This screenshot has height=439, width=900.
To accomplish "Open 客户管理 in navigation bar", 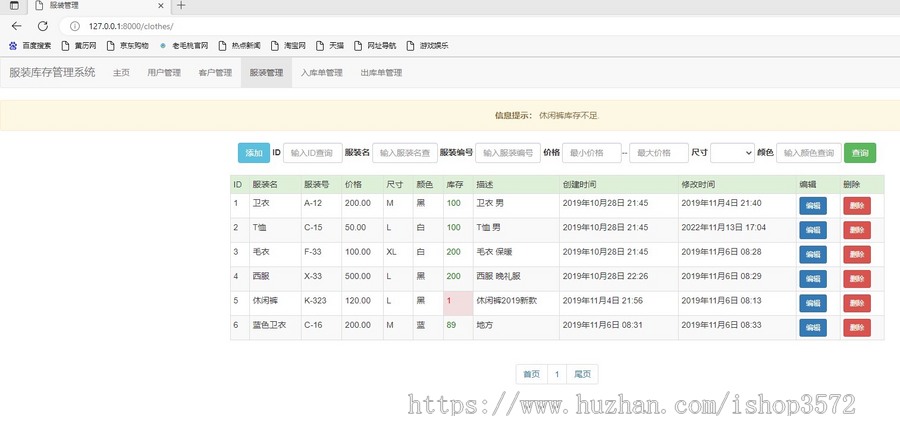I will tap(215, 73).
